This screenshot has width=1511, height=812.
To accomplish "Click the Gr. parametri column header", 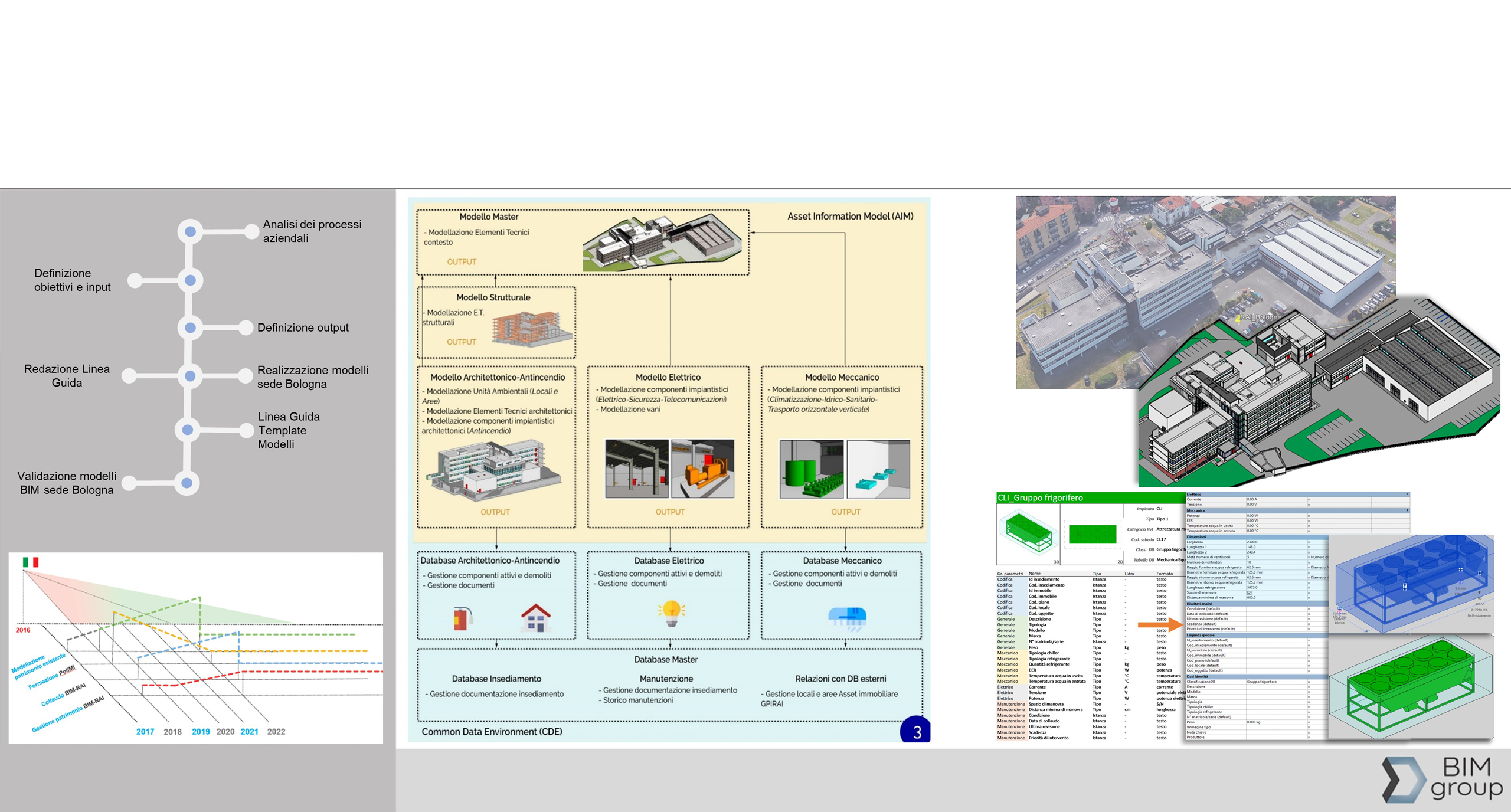I will tap(1010, 573).
